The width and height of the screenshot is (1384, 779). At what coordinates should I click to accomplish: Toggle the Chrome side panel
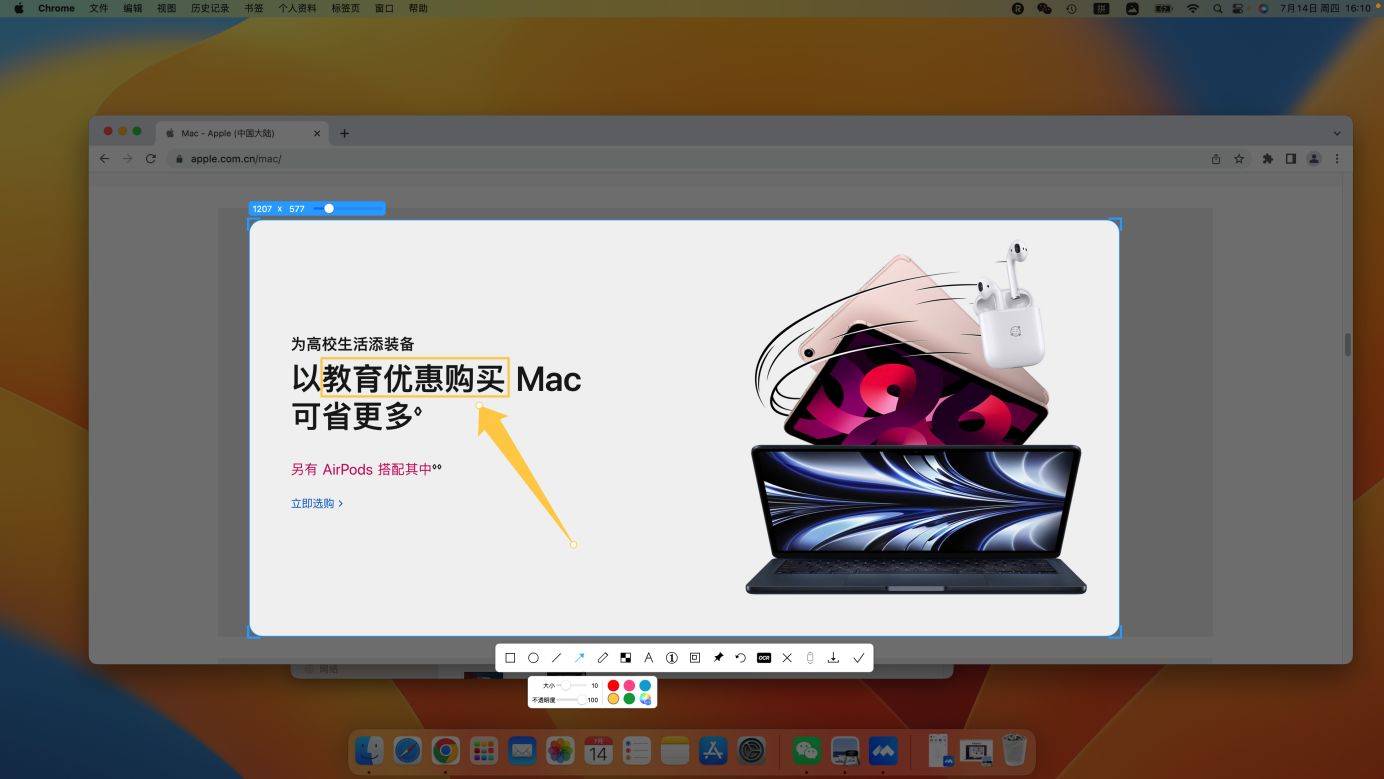tap(1291, 159)
